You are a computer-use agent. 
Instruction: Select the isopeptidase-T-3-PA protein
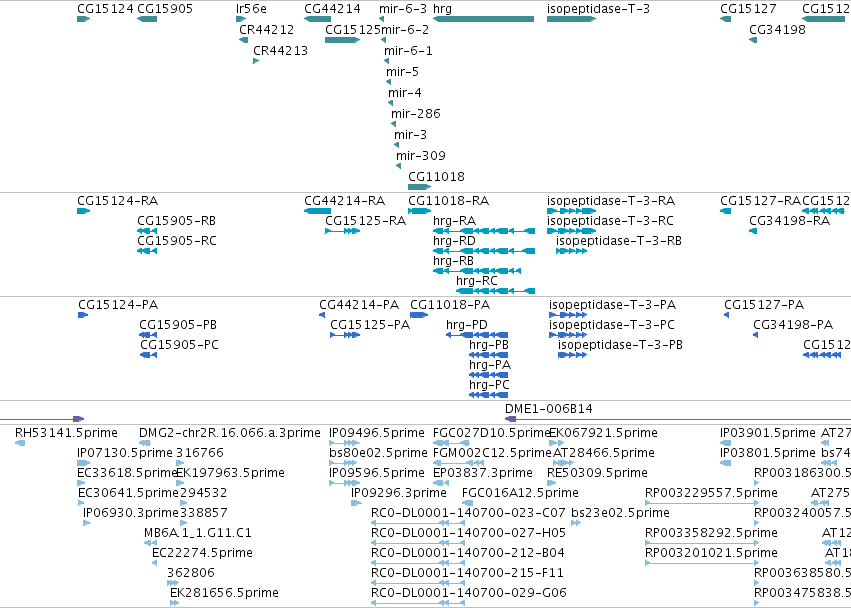point(568,315)
